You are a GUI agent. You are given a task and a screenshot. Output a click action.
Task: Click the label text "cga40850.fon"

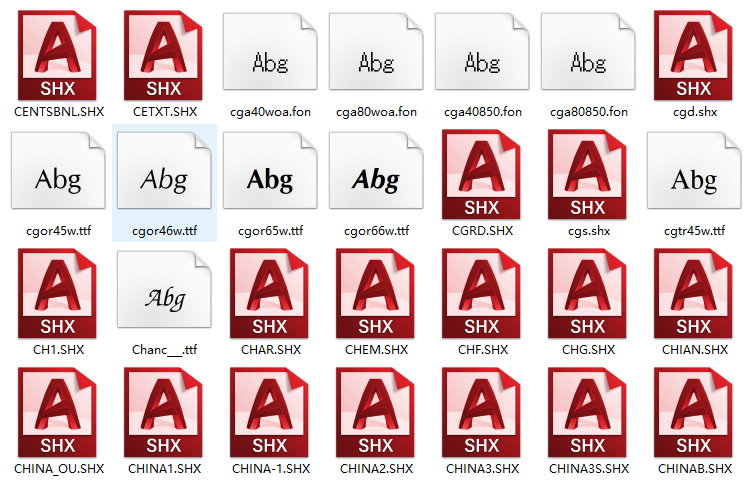coord(483,112)
